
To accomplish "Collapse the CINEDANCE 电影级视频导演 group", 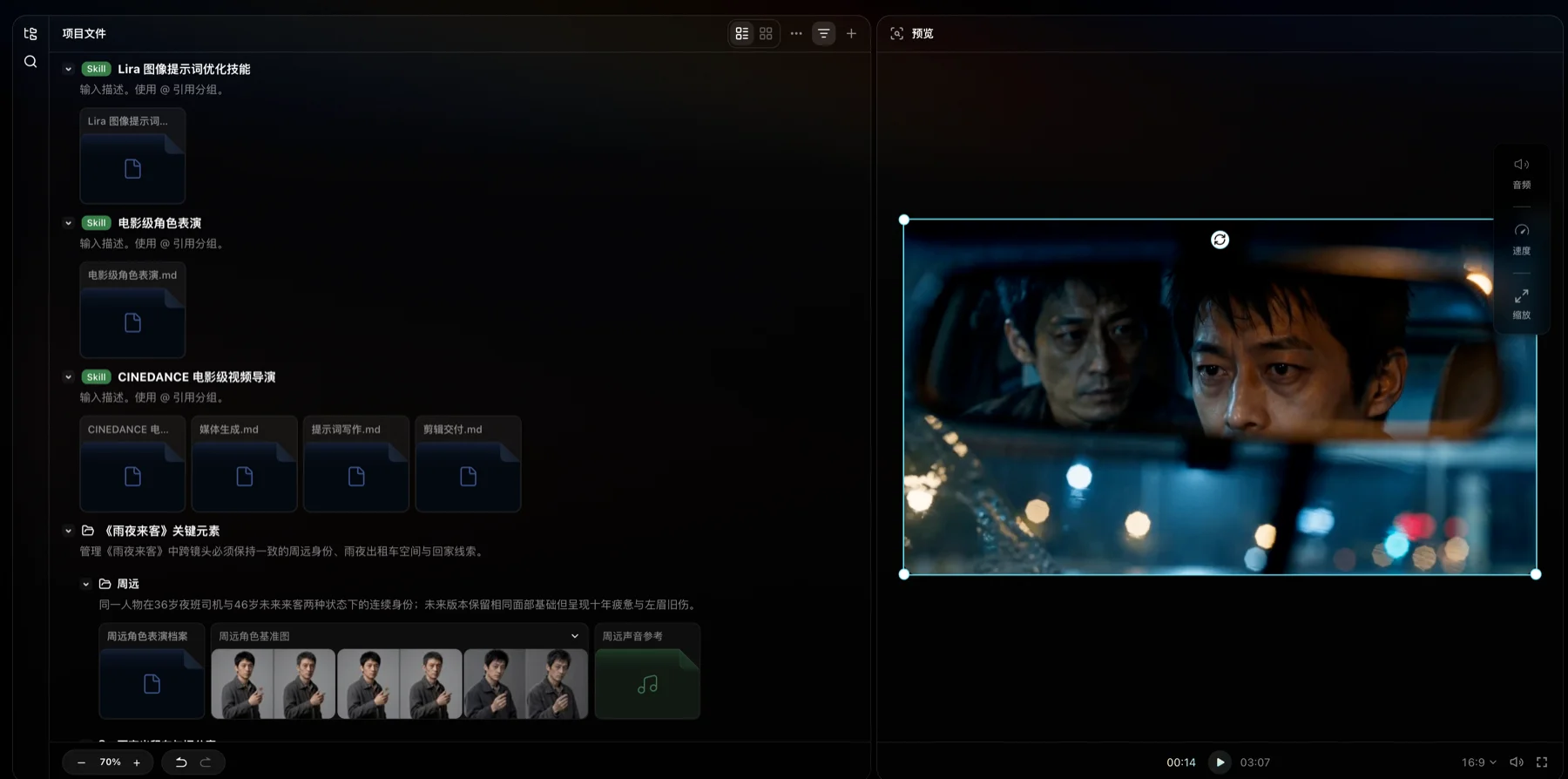I will coord(68,377).
